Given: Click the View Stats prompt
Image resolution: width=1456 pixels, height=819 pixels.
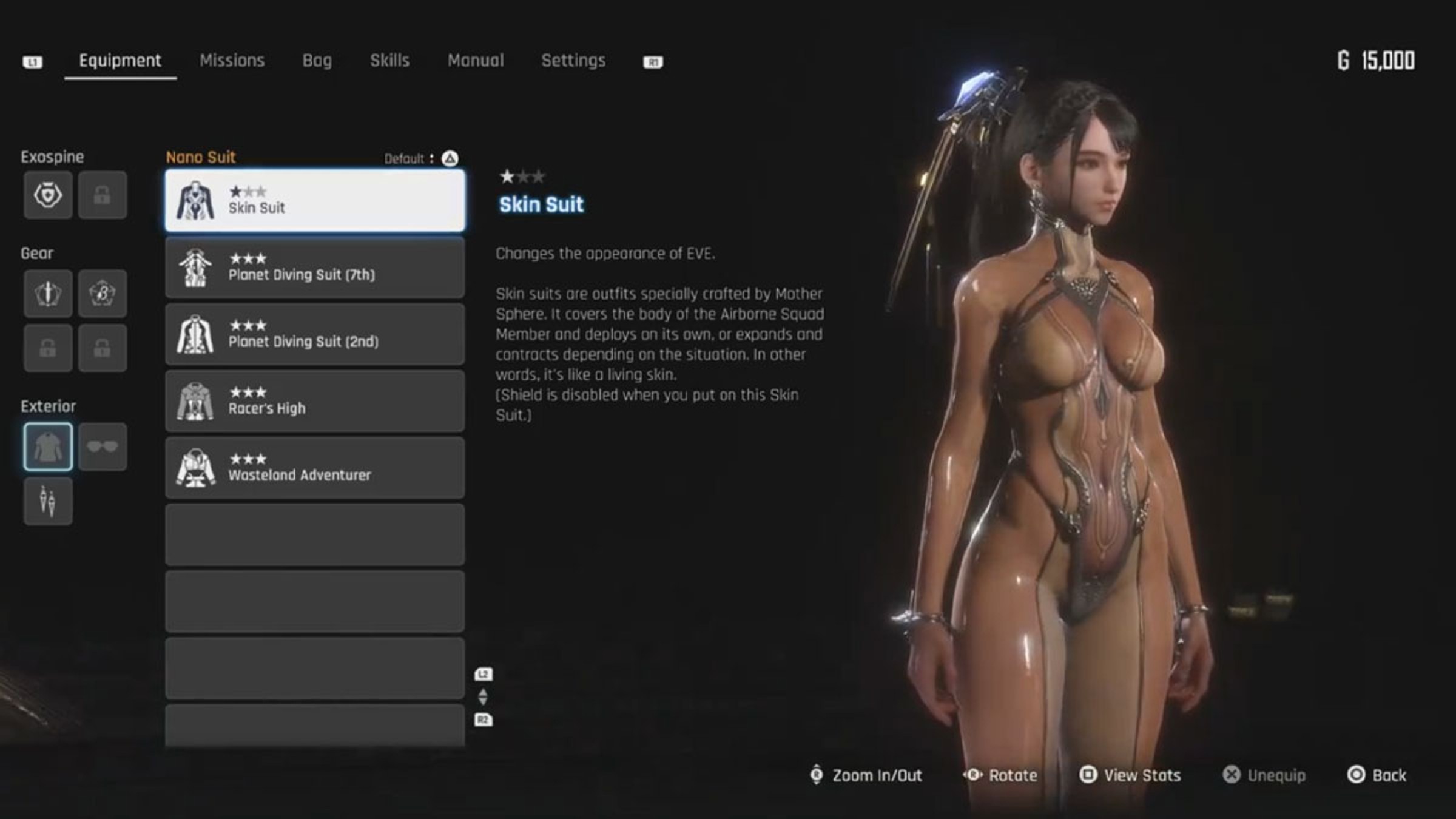Looking at the screenshot, I should tap(1130, 775).
